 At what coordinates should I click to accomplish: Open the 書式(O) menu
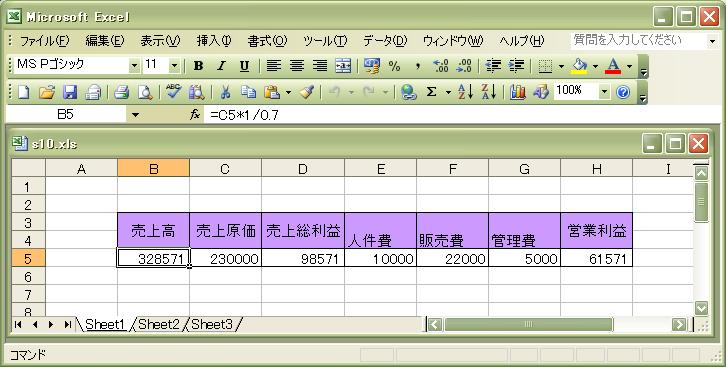[x=267, y=41]
